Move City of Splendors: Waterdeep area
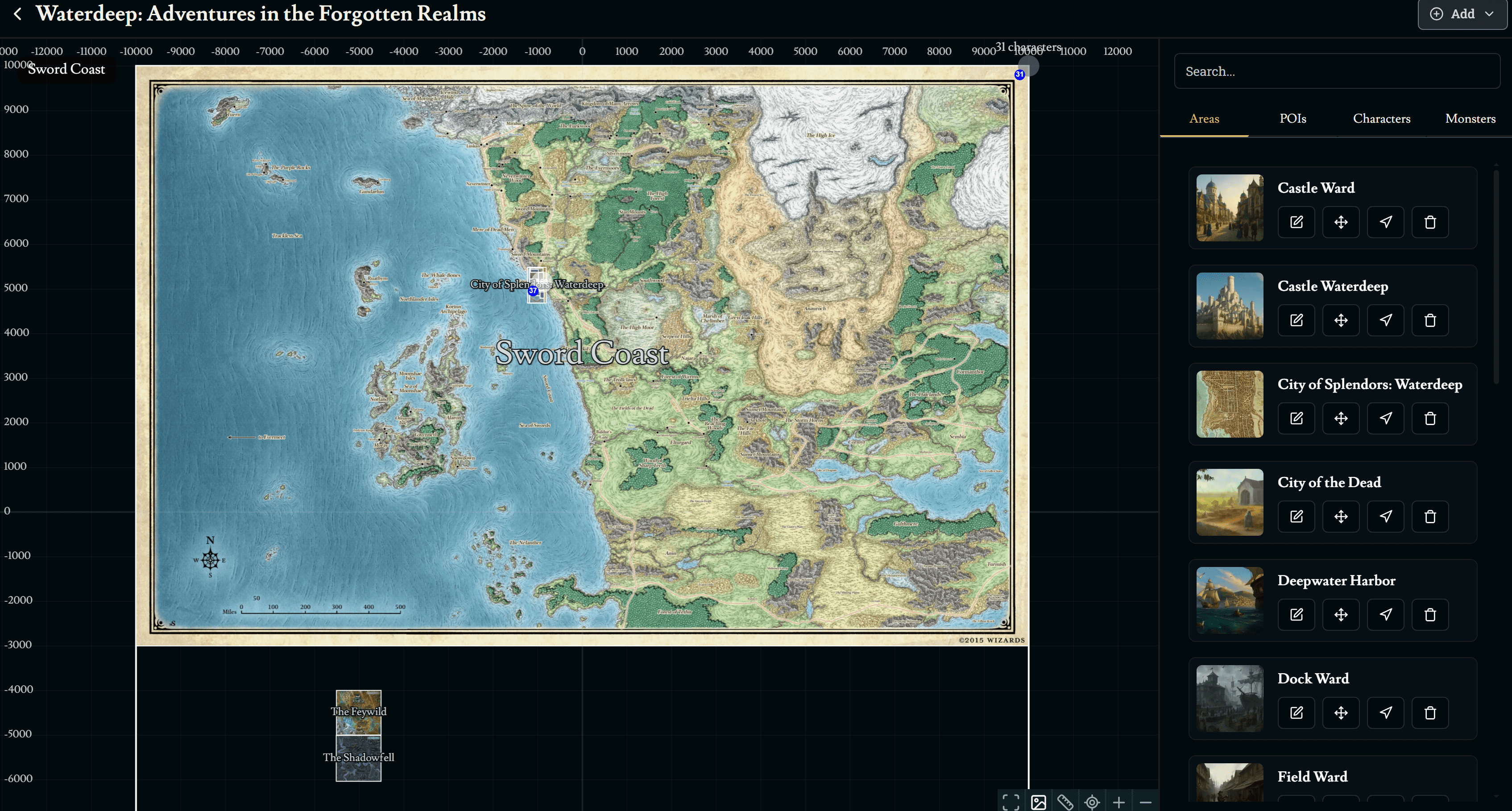 click(1341, 418)
